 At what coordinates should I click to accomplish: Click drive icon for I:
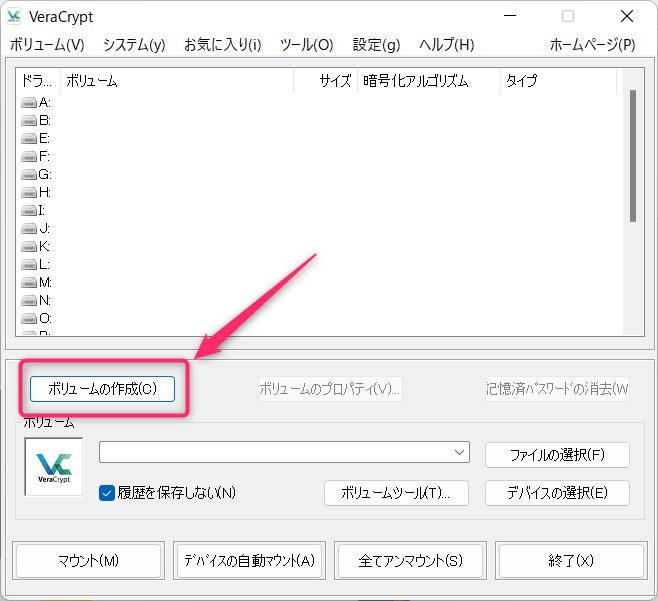(x=29, y=210)
